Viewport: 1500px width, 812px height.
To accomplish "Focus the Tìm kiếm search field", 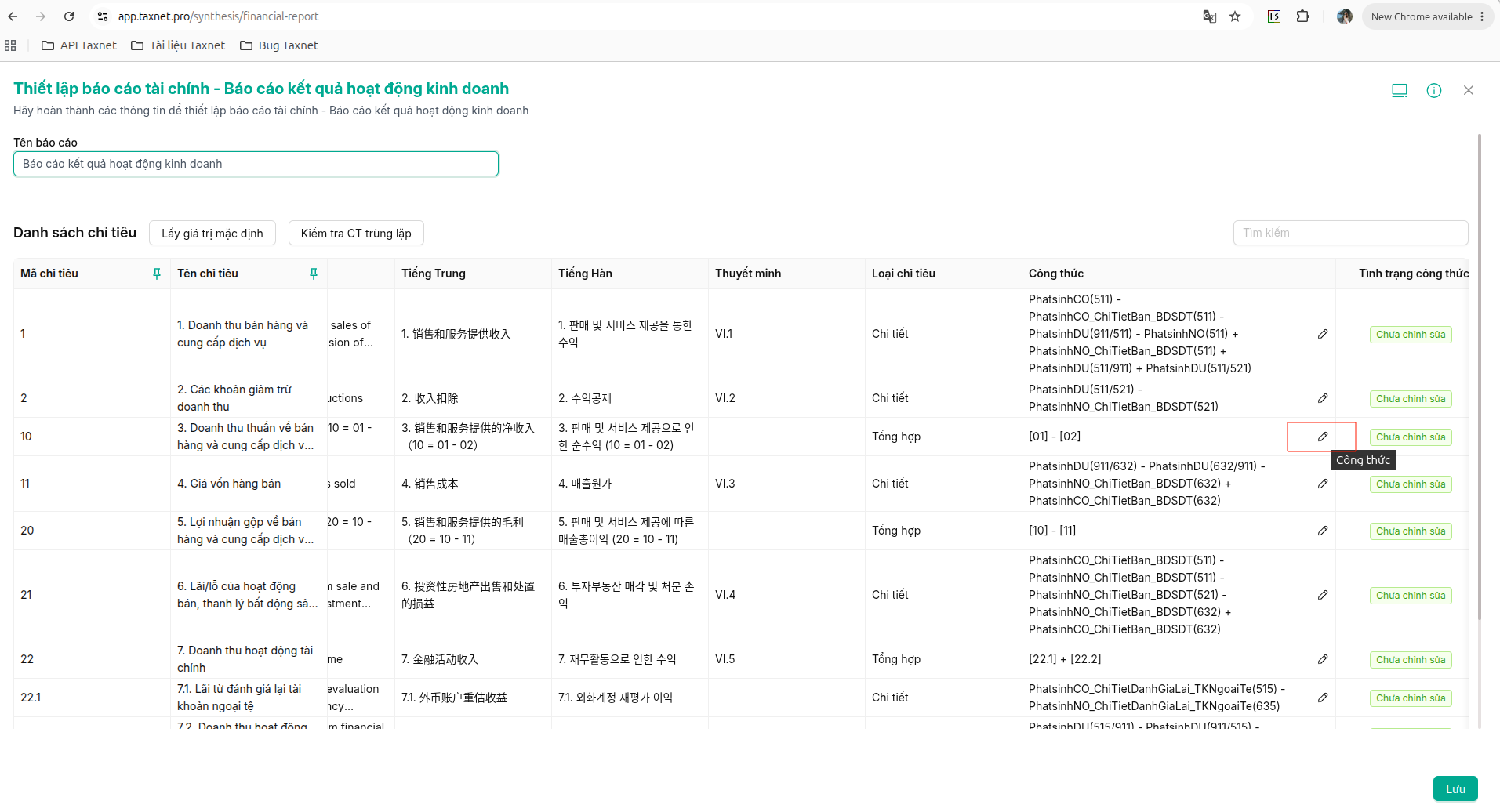I will tap(1350, 233).
